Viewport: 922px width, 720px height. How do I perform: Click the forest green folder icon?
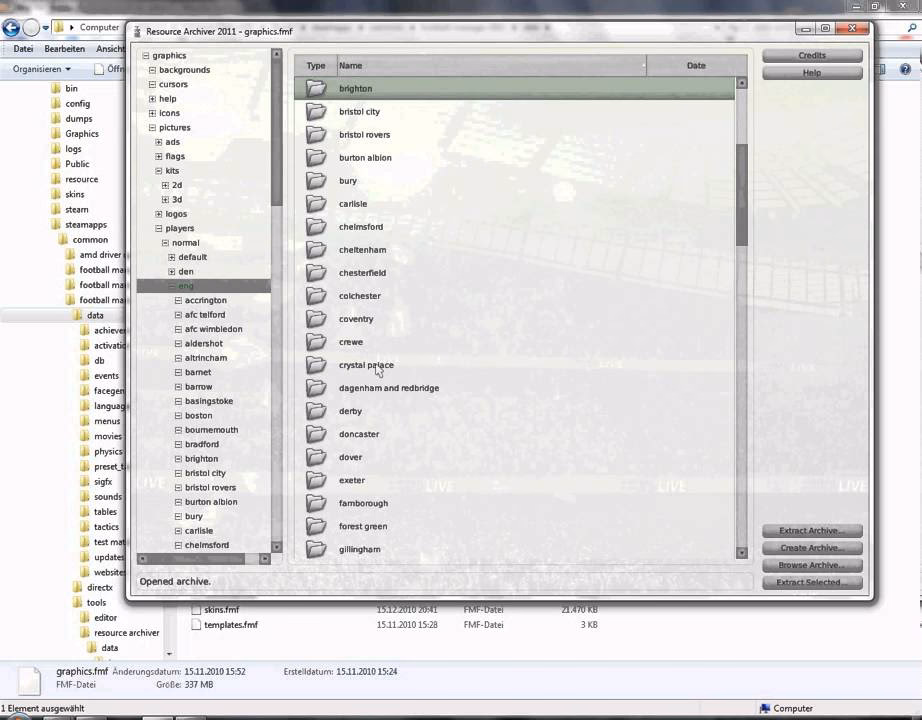coord(316,526)
